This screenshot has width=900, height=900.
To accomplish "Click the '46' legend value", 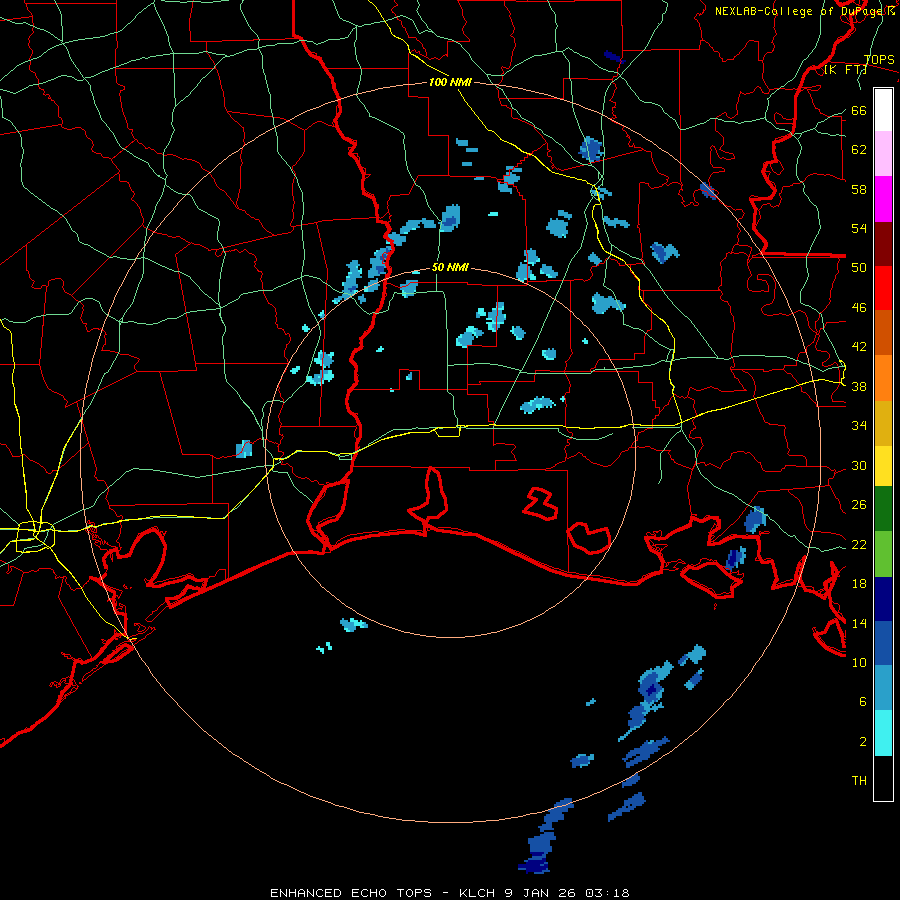I will coord(859,308).
